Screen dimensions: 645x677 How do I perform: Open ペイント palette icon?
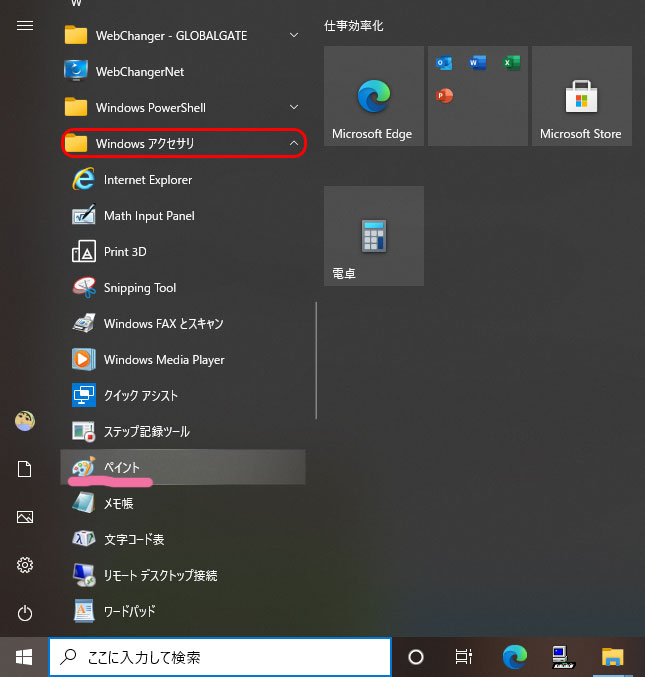click(84, 467)
